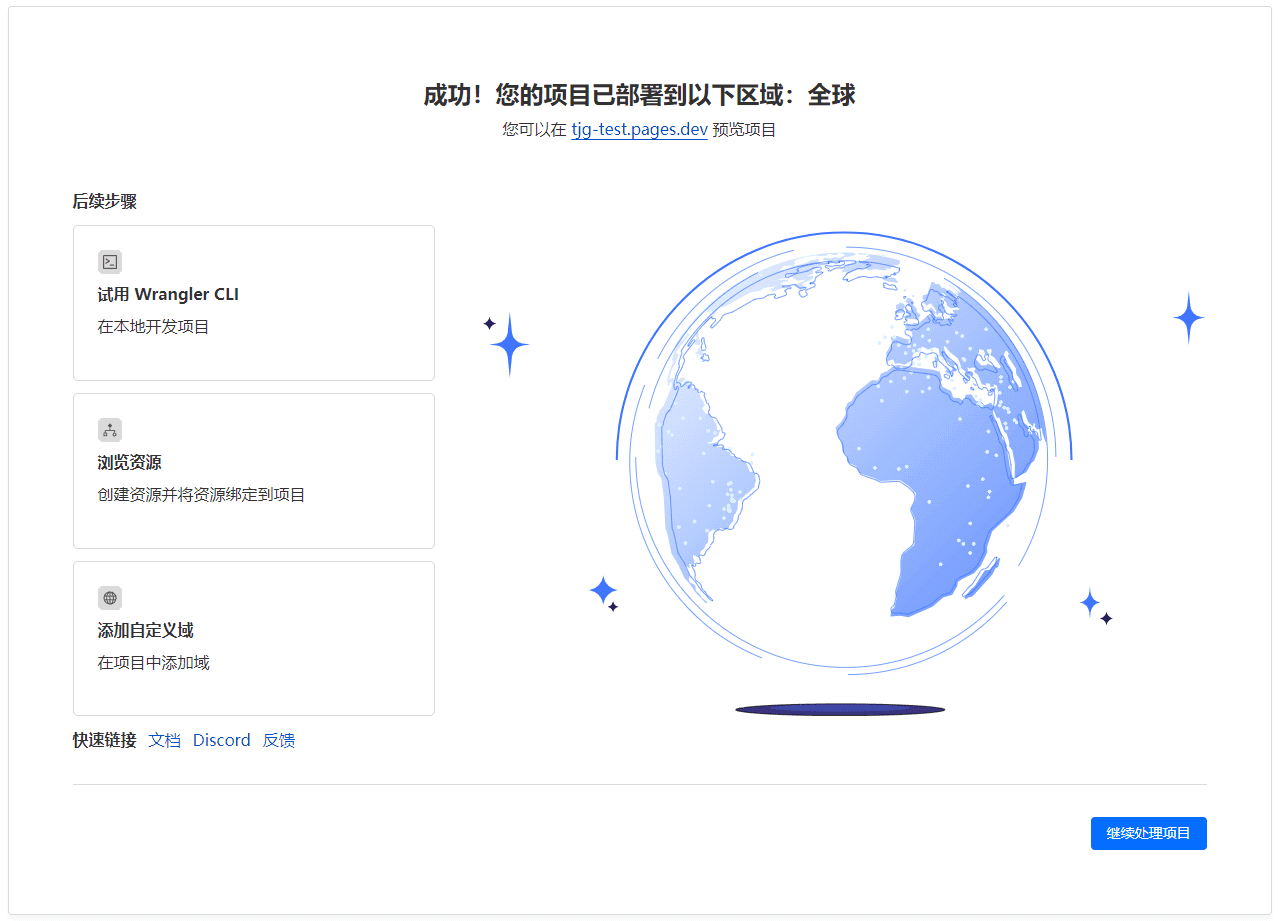
Task: Click the 在本地开发项目 description text
Action: 153,326
